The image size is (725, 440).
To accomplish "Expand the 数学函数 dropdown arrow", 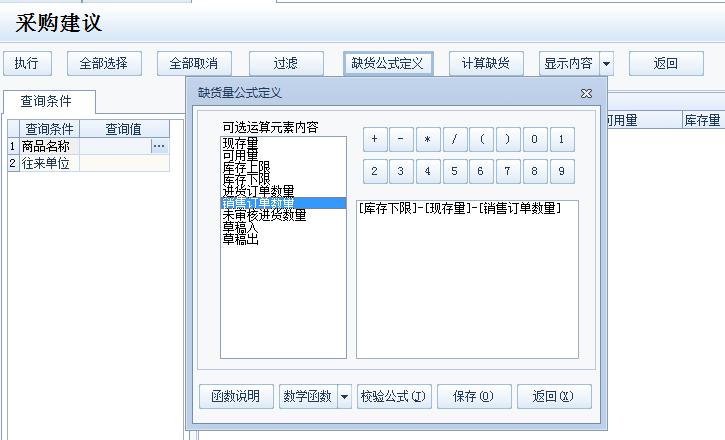I will tap(345, 397).
